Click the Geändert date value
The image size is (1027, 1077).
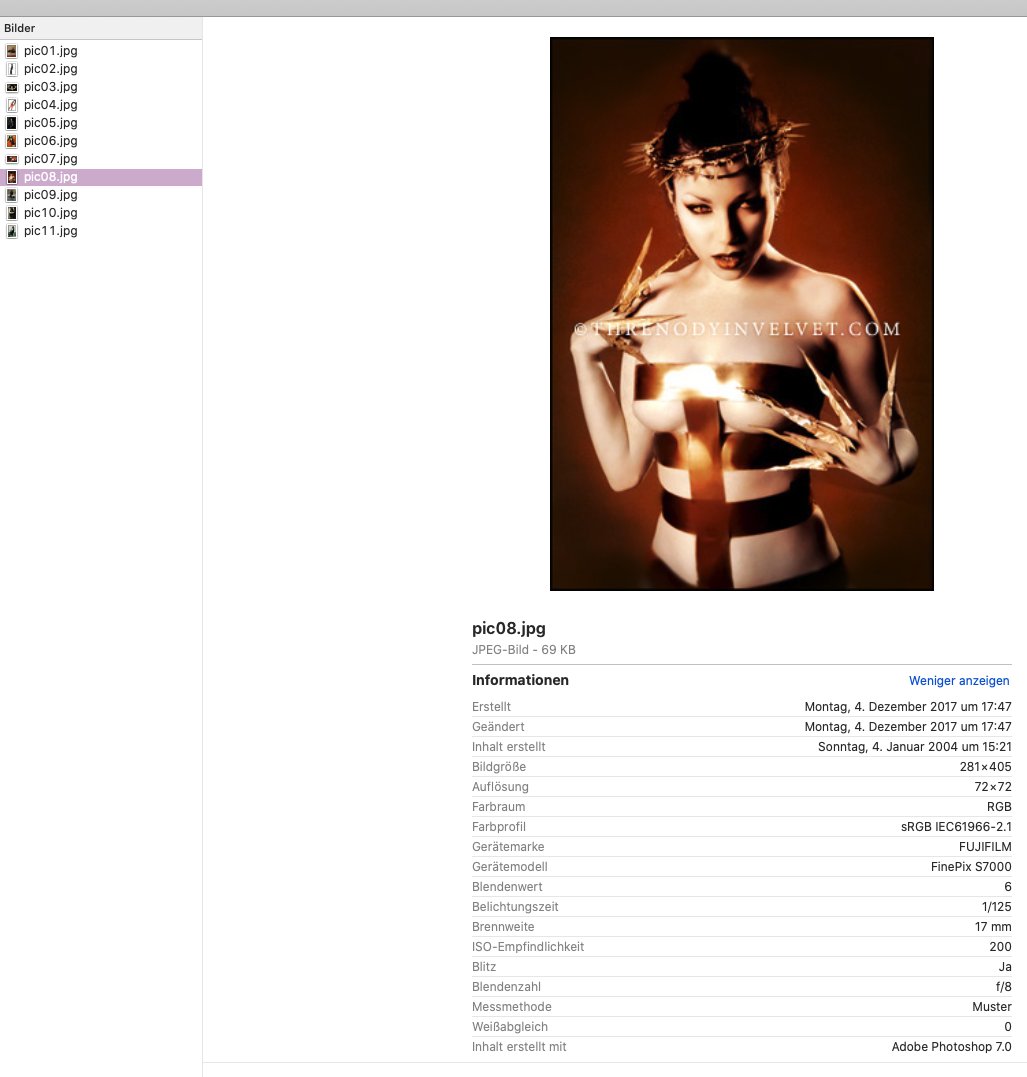point(907,727)
